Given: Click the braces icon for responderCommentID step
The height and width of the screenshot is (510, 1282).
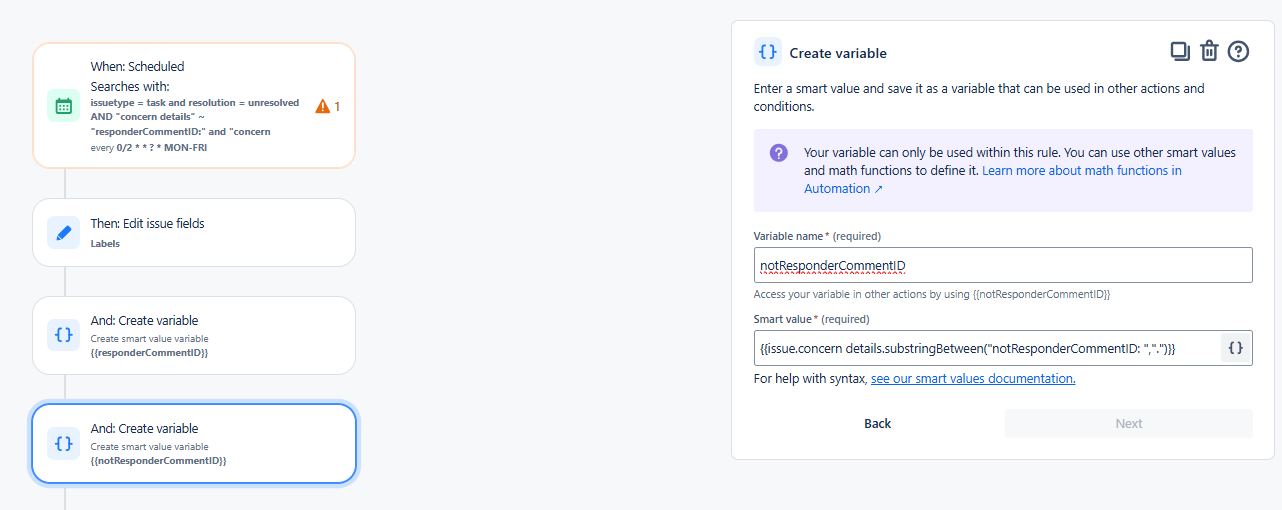Looking at the screenshot, I should pos(63,335).
